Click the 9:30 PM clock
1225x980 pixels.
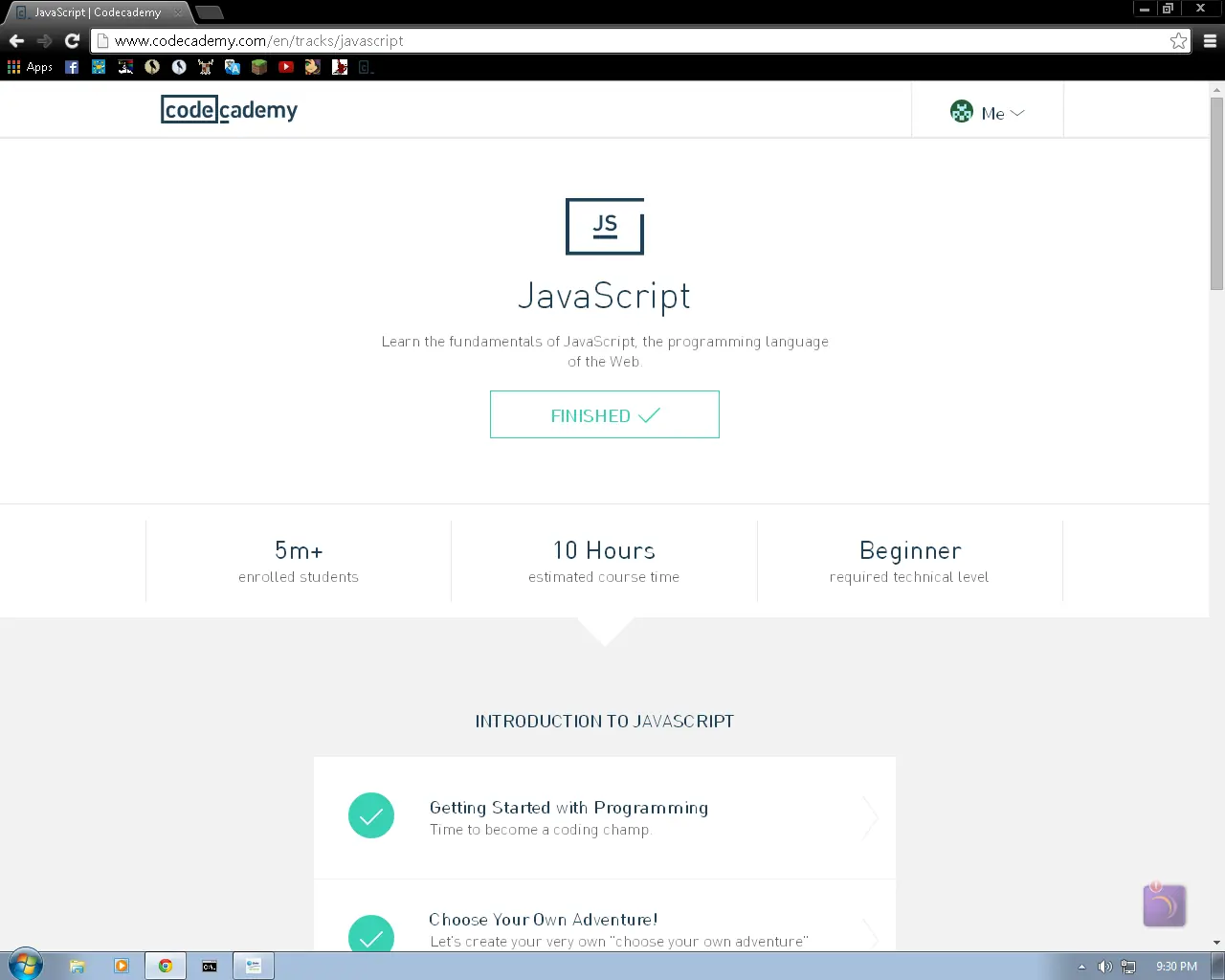(x=1176, y=967)
